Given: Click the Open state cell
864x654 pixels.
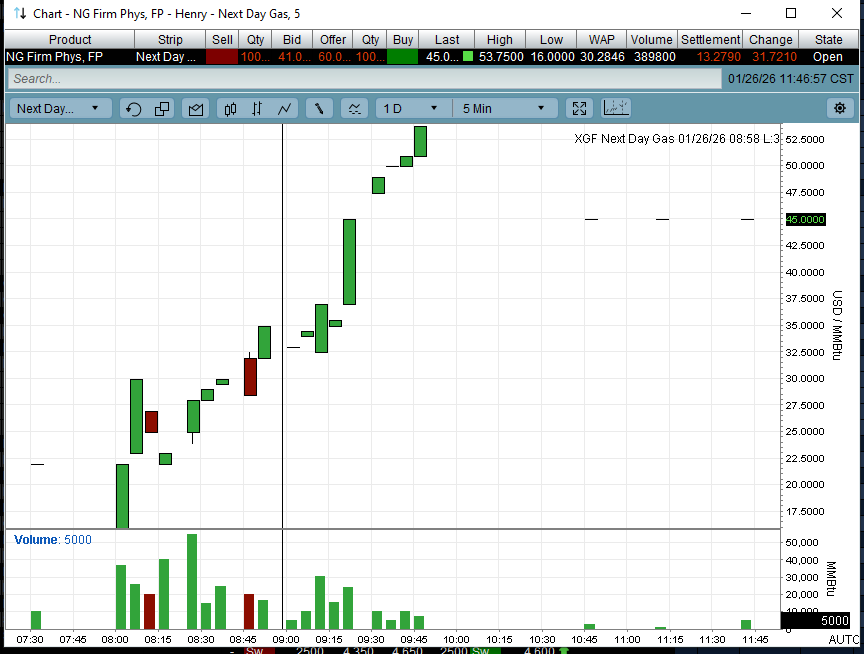Looking at the screenshot, I should [828, 57].
